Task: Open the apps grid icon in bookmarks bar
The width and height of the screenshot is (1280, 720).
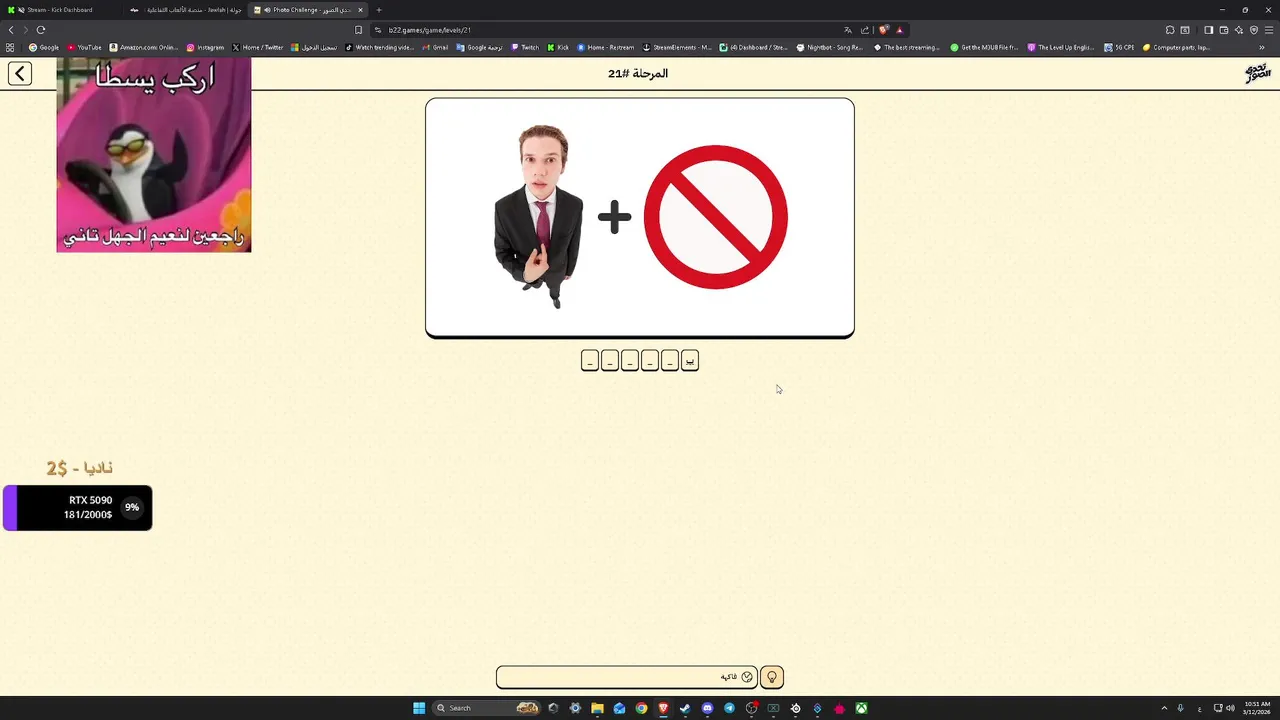Action: click(x=10, y=47)
